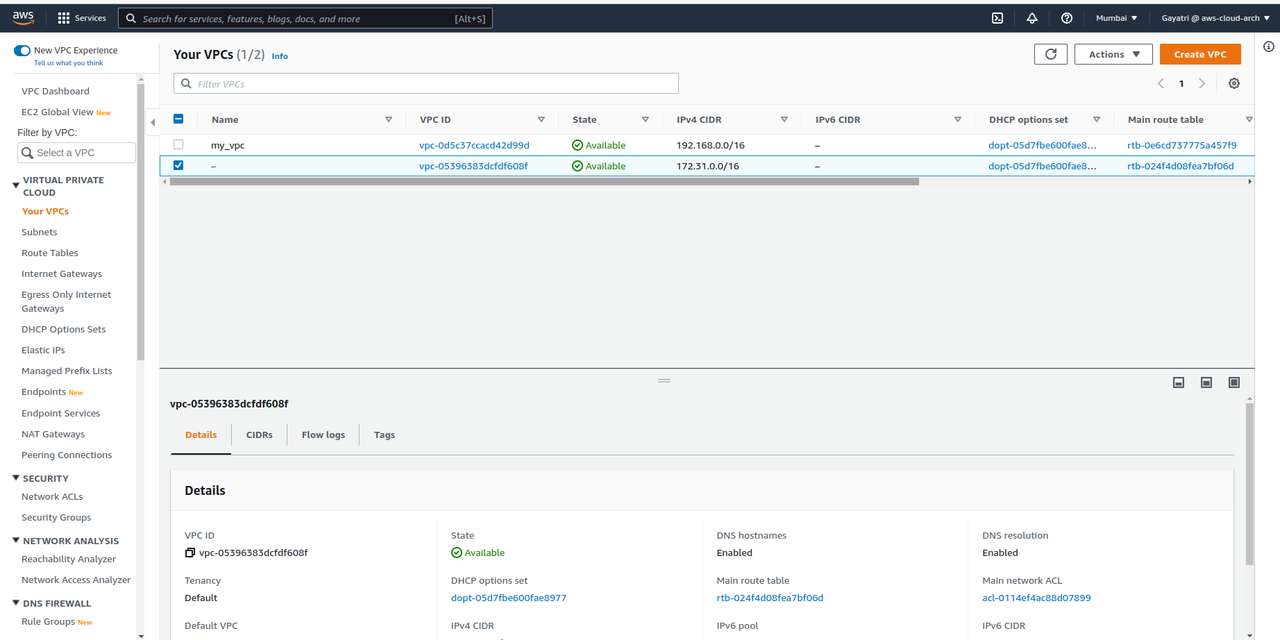Open Security Groups in the sidebar
This screenshot has height=640, width=1280.
56,517
